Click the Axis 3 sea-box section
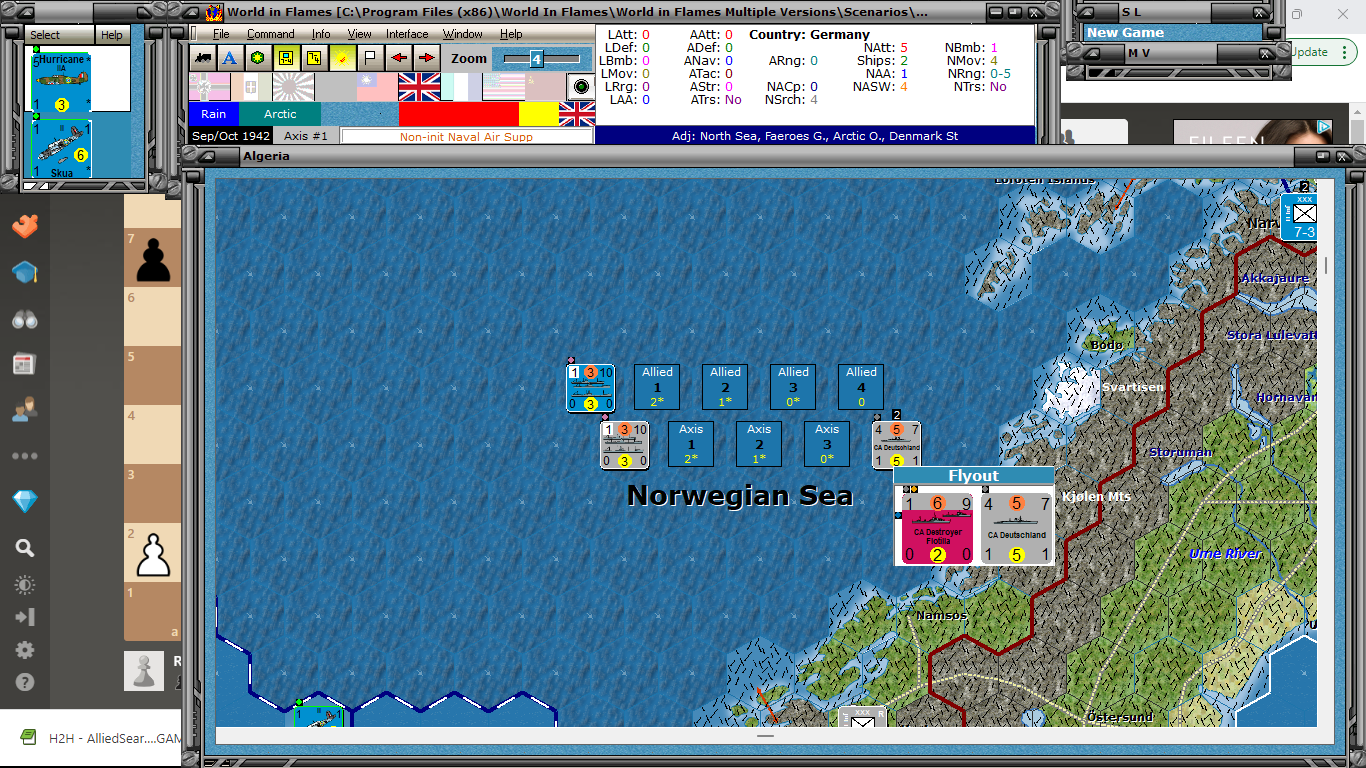 [827, 444]
